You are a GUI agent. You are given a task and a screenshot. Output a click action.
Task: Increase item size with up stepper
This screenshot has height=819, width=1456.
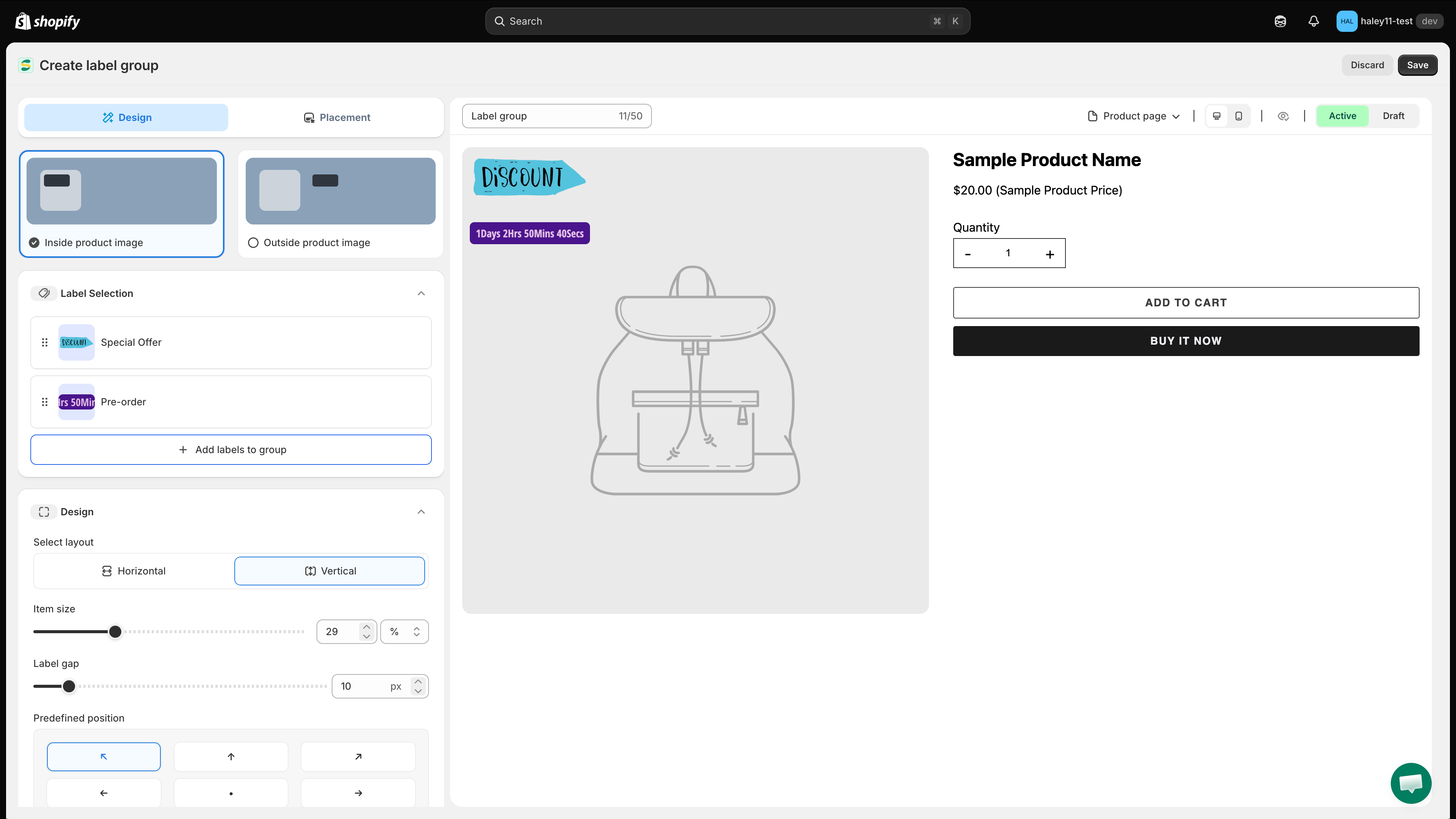click(x=367, y=627)
